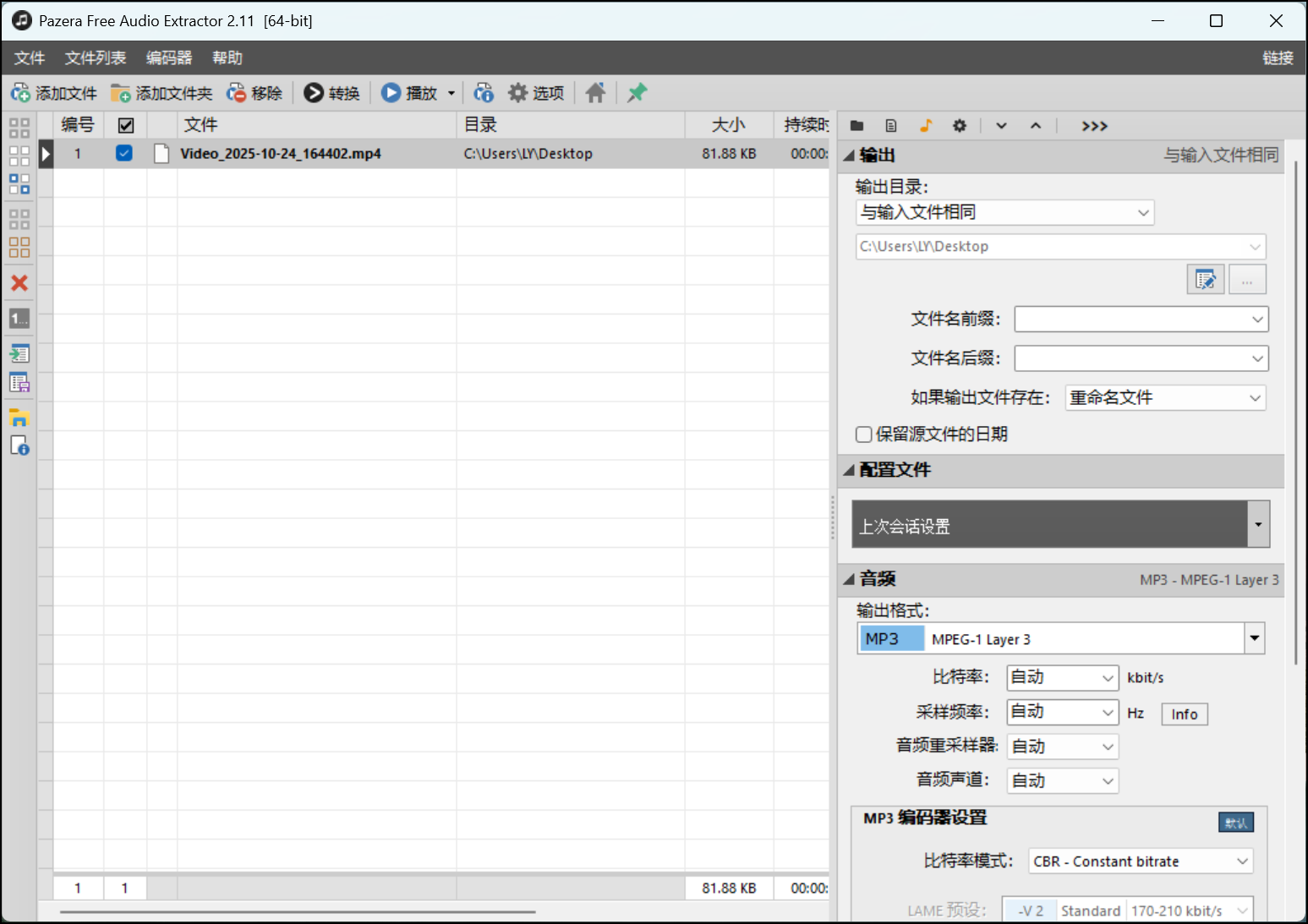The image size is (1308, 924).
Task: Open the 文件名后缀 combo box
Action: coord(1141,358)
